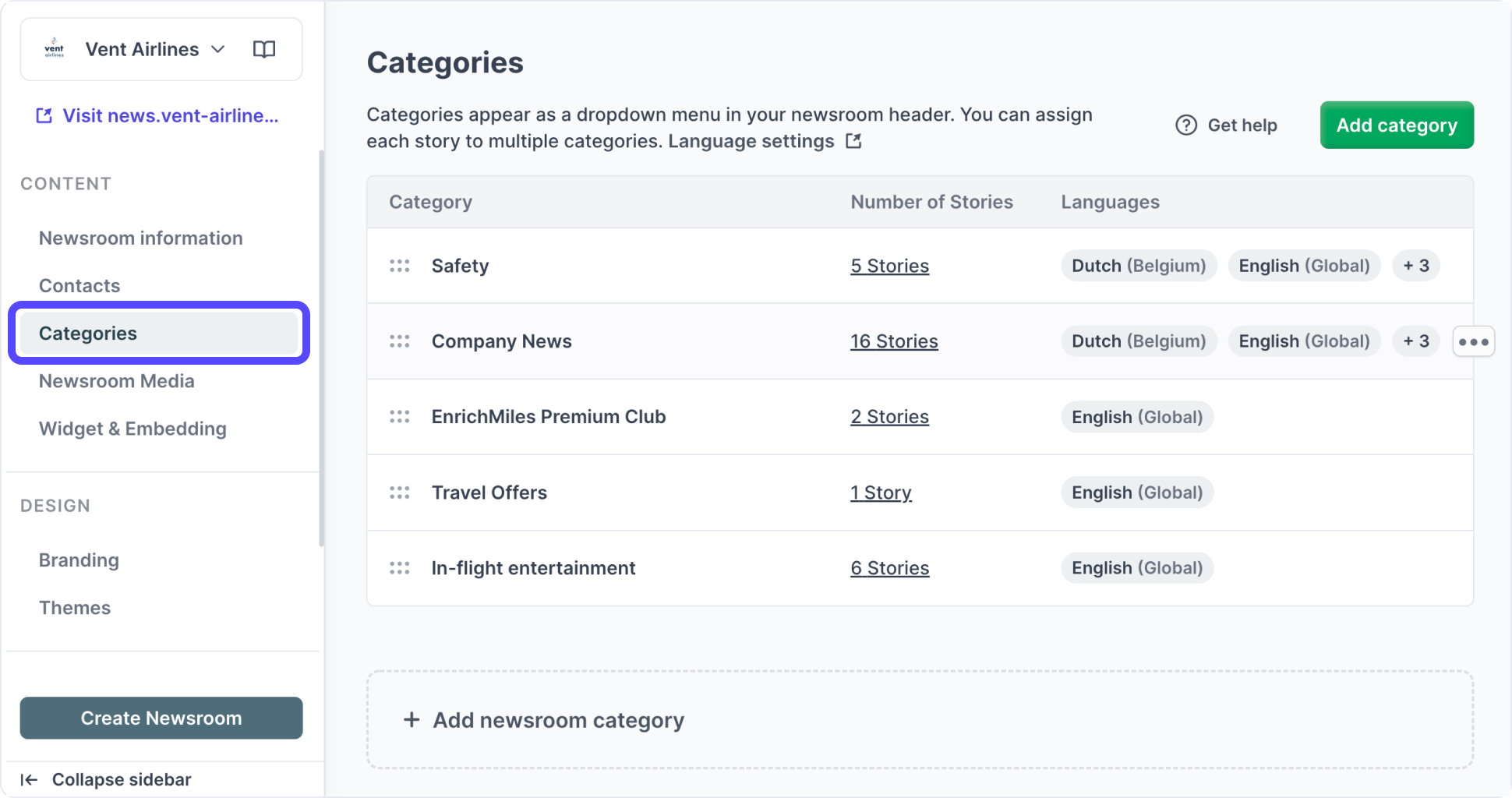Open Widget & Embedding in sidebar
The width and height of the screenshot is (1512, 798).
pos(132,429)
